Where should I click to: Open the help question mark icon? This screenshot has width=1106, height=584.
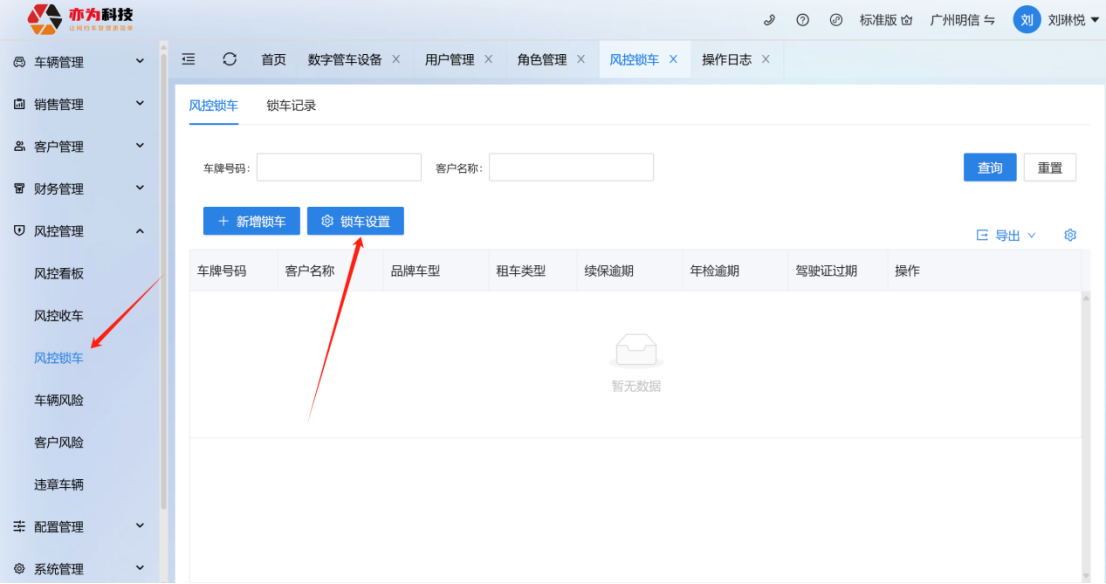coord(802,20)
